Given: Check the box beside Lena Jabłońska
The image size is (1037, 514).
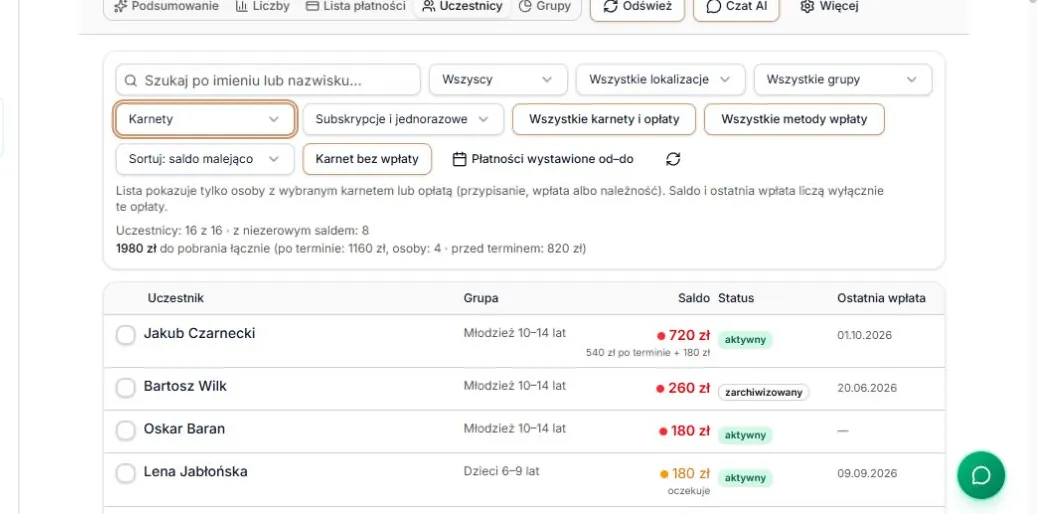Looking at the screenshot, I should [x=126, y=473].
